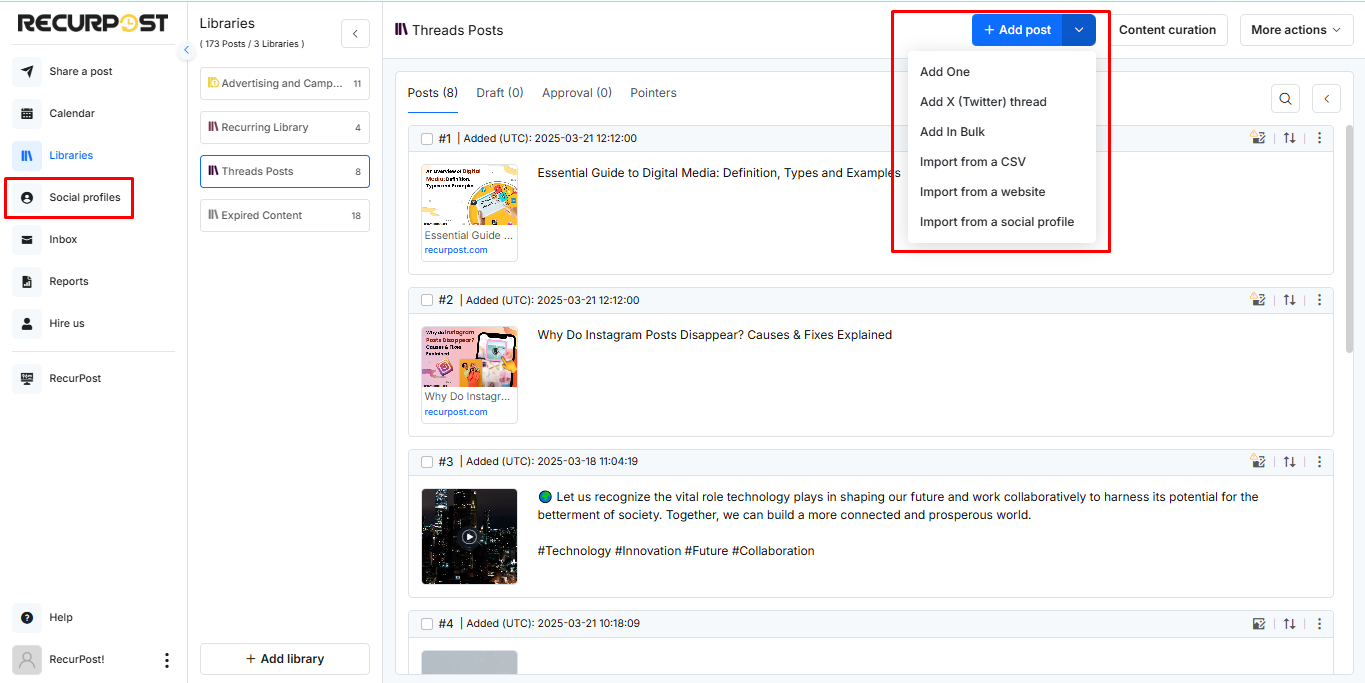Switch to the Draft (0) tab

point(500,93)
